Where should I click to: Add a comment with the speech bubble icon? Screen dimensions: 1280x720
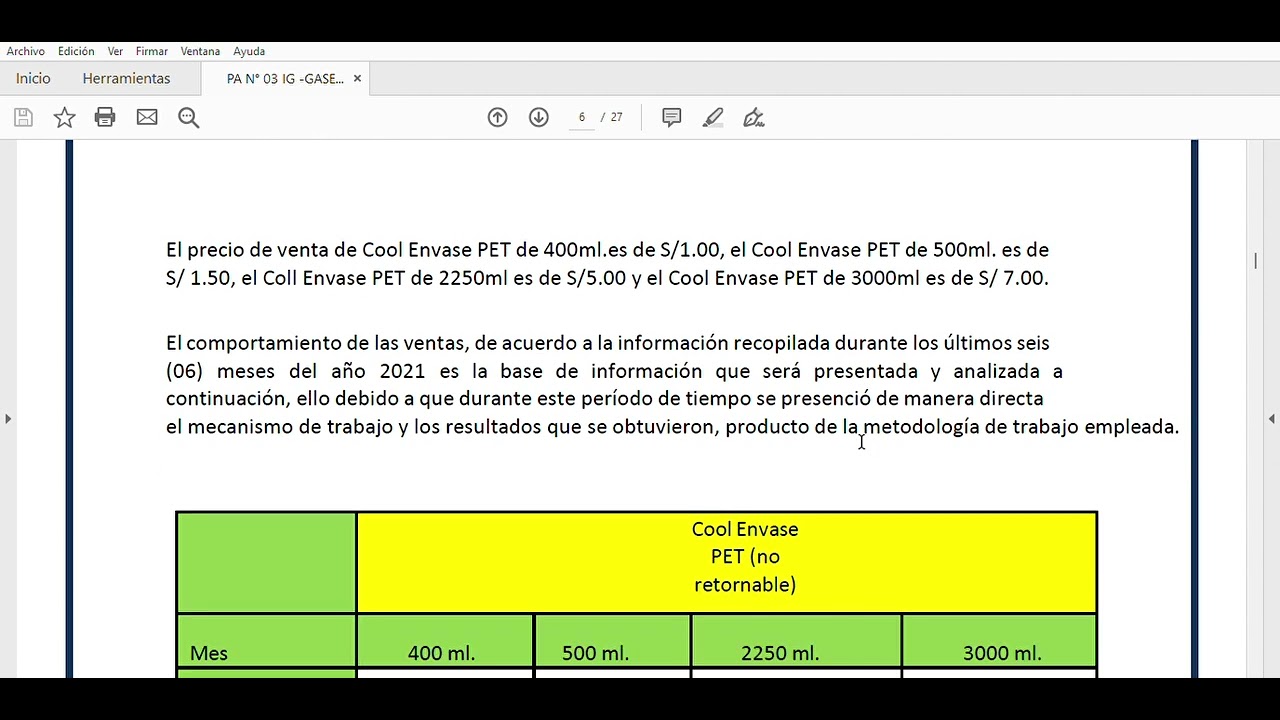(x=672, y=118)
